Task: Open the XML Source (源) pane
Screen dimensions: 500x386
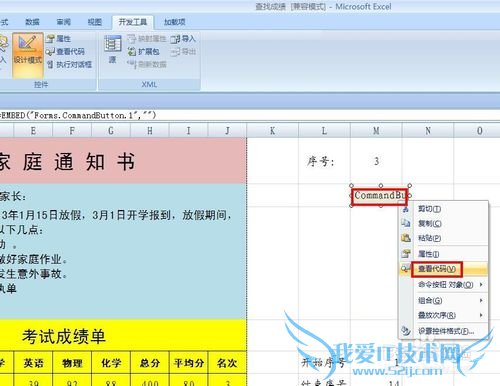Action: [x=113, y=49]
